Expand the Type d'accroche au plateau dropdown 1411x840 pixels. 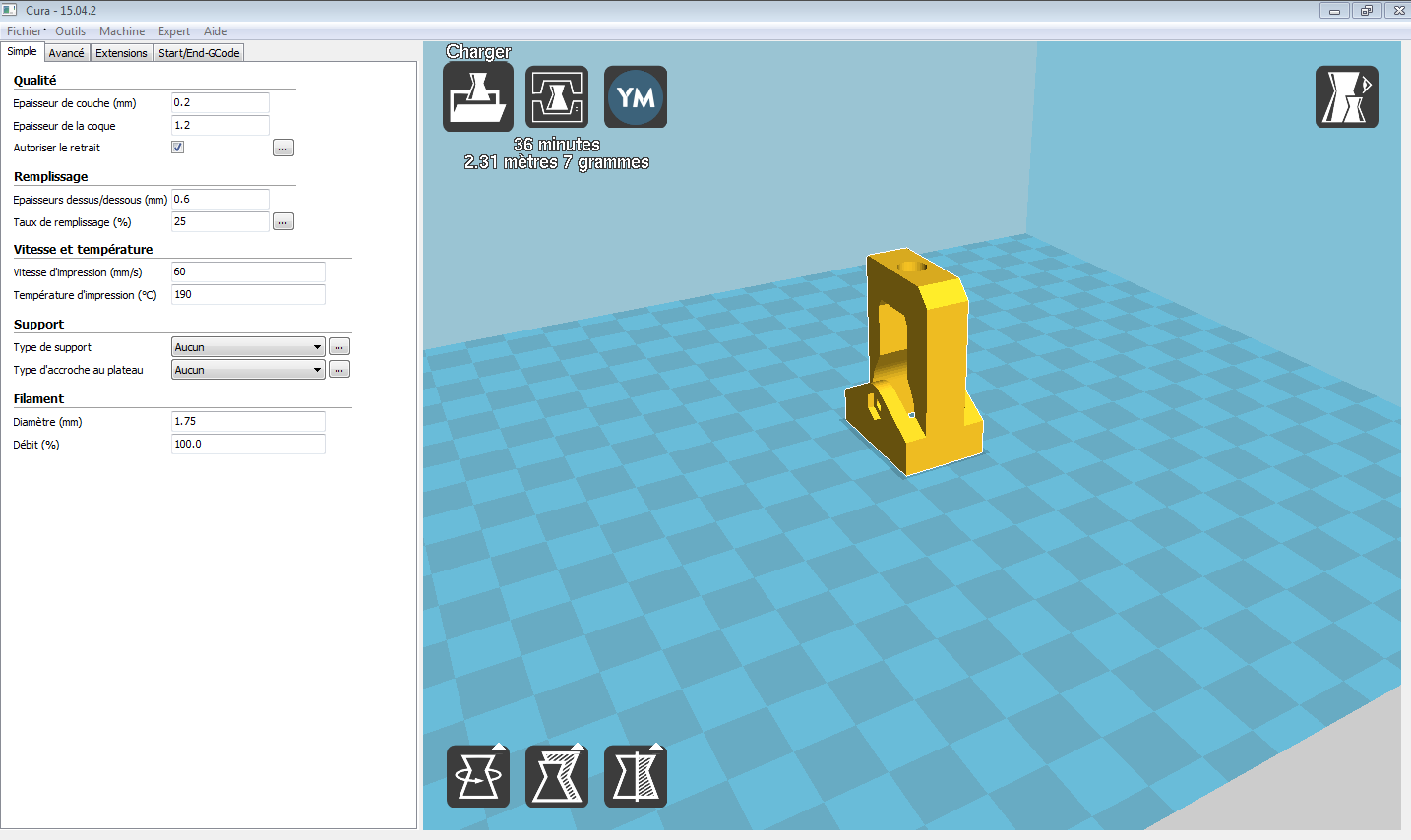pyautogui.click(x=248, y=370)
